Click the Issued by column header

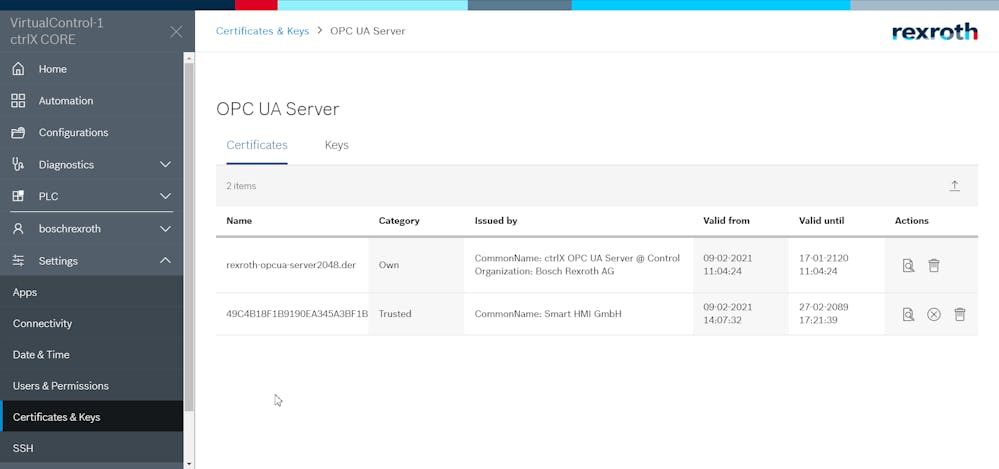click(x=496, y=221)
